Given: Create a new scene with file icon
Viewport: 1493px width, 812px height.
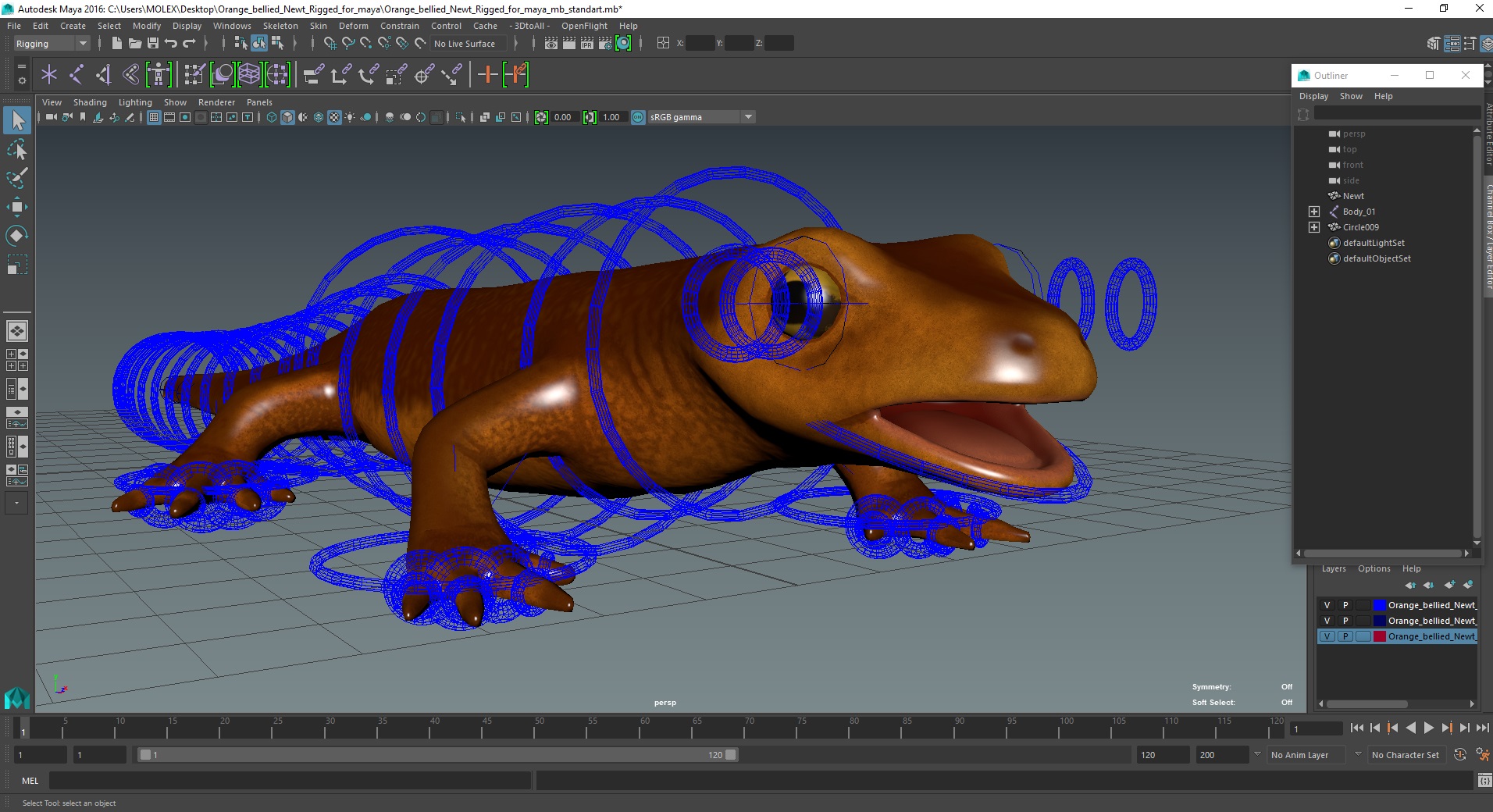Looking at the screenshot, I should [117, 44].
